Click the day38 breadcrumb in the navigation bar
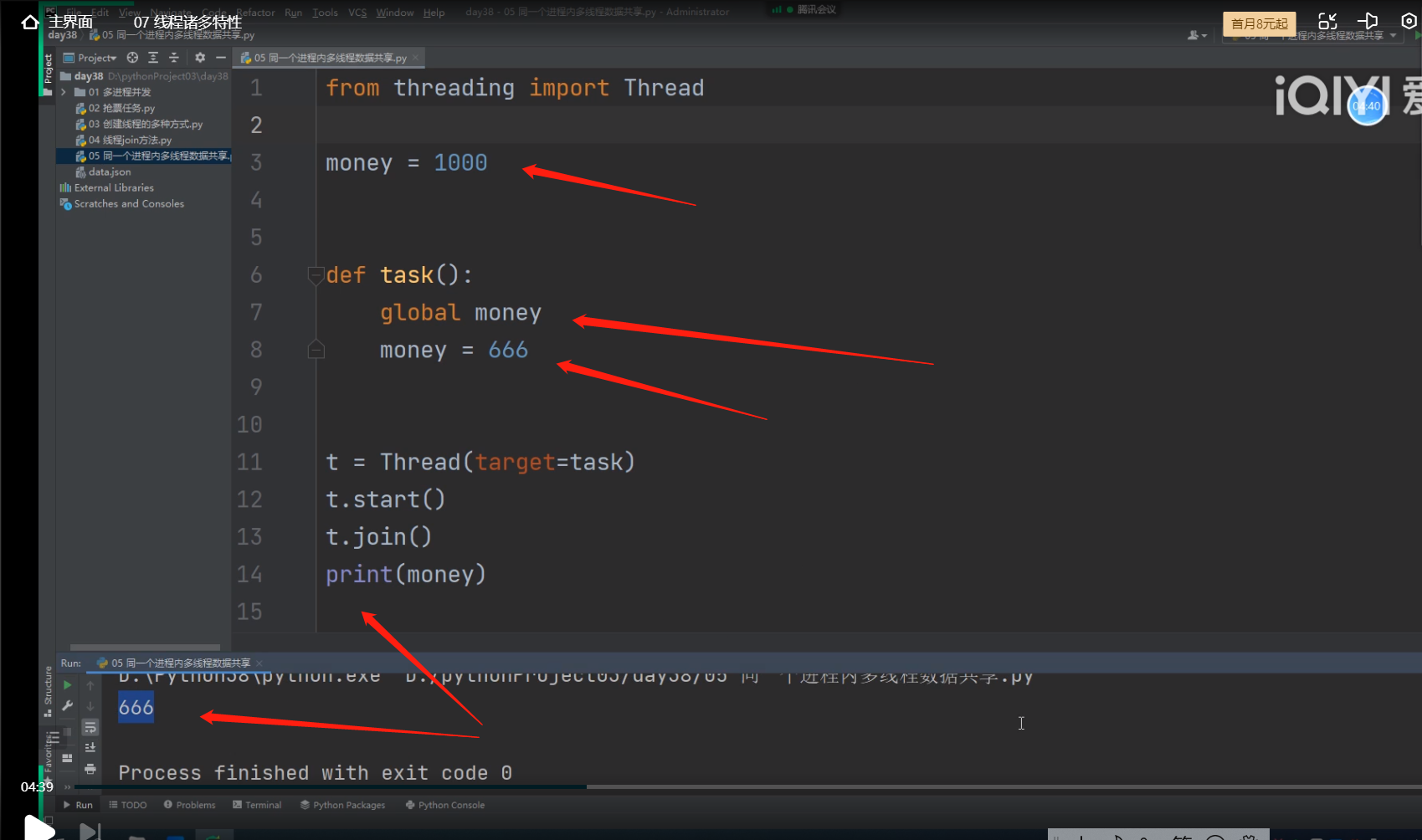The height and width of the screenshot is (840, 1422). 63,35
